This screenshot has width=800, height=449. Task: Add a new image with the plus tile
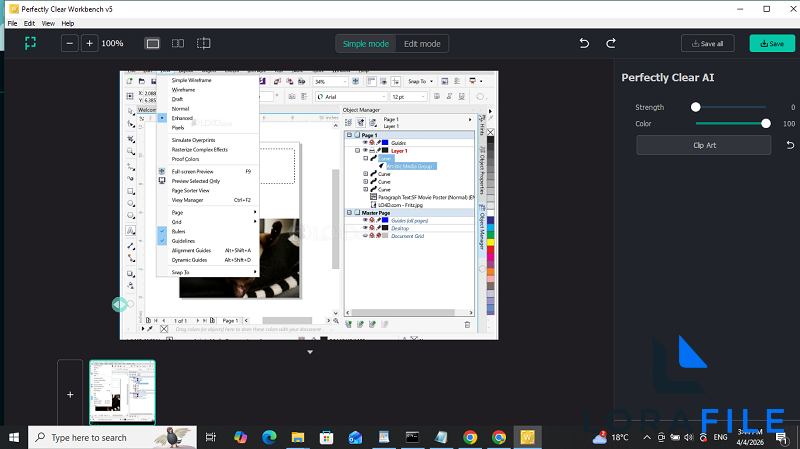coord(70,394)
